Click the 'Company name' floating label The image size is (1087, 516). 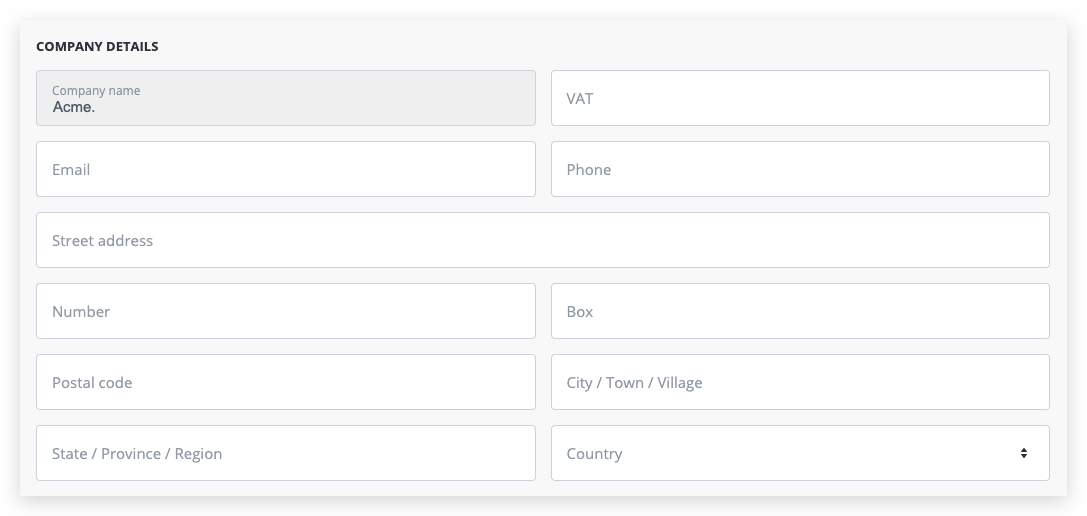(x=96, y=90)
